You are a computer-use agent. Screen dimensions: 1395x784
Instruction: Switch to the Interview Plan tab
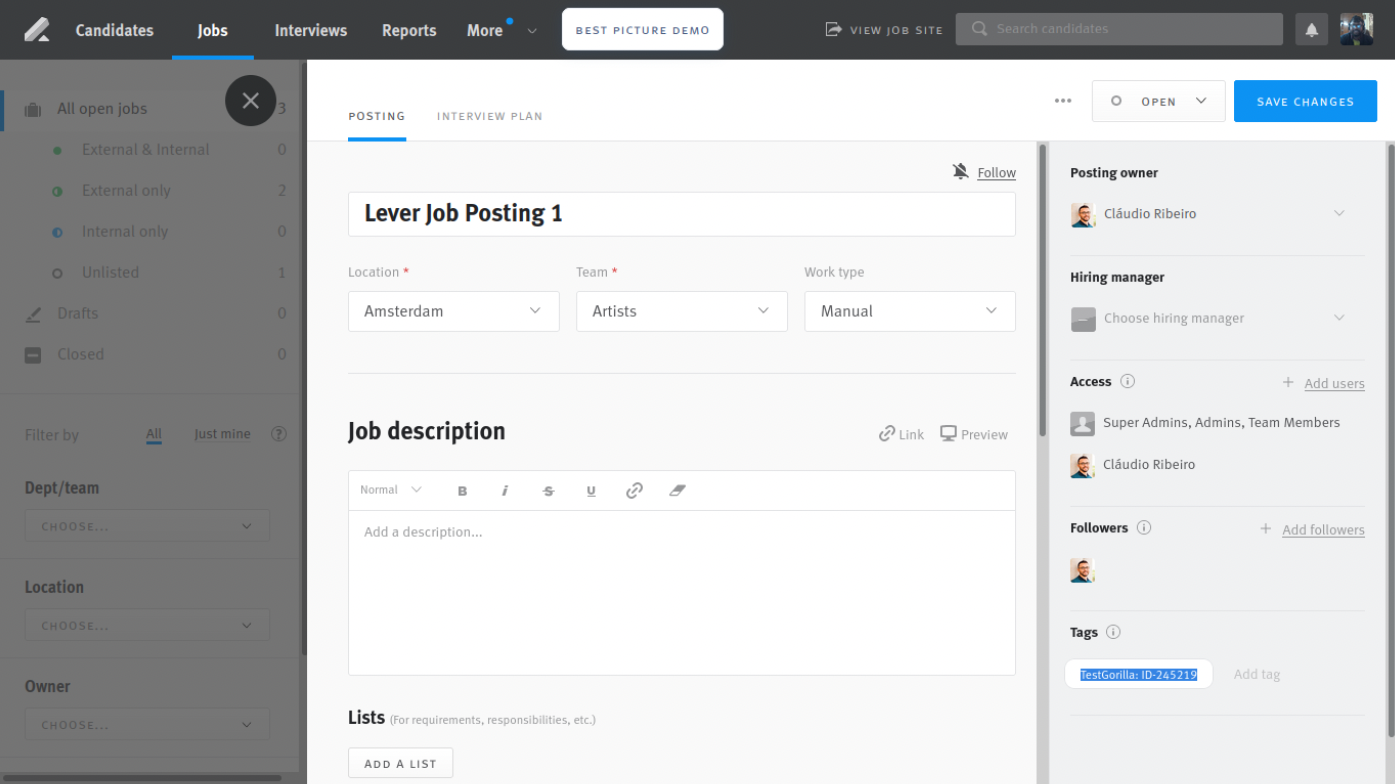coord(490,116)
